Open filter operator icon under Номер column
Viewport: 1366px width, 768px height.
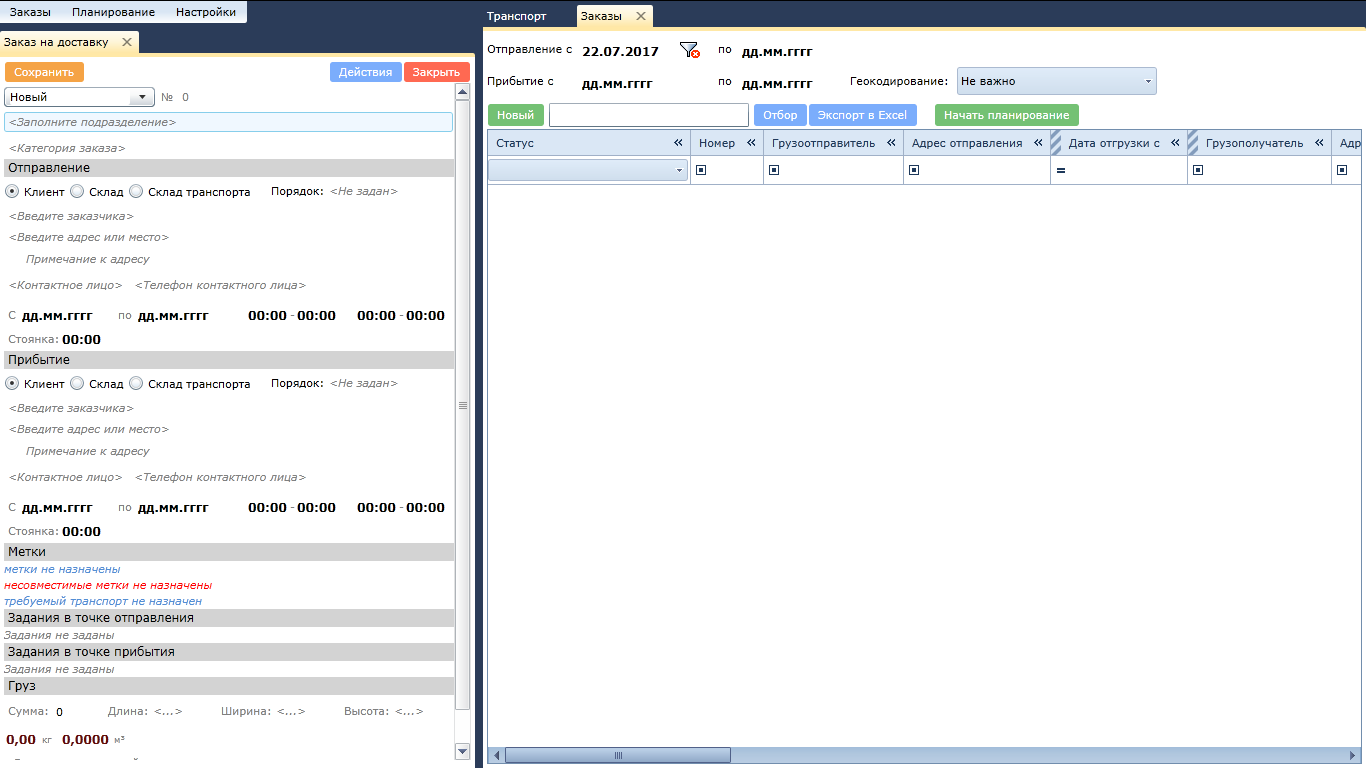coord(701,170)
